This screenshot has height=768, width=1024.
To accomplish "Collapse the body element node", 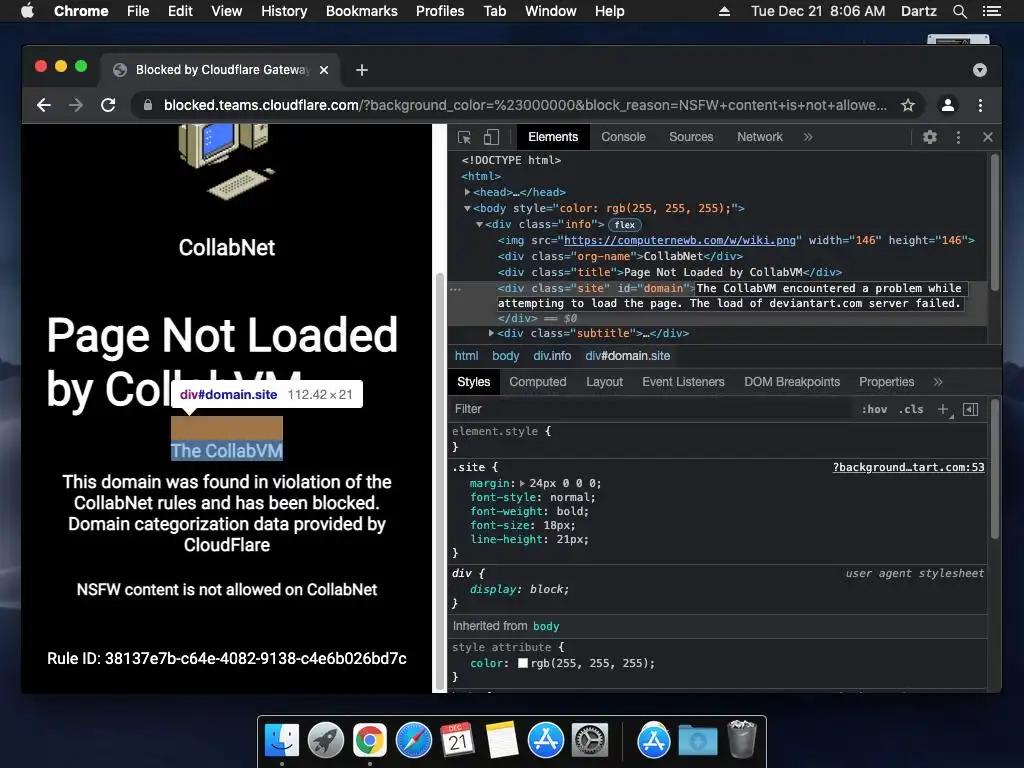I will tap(467, 208).
